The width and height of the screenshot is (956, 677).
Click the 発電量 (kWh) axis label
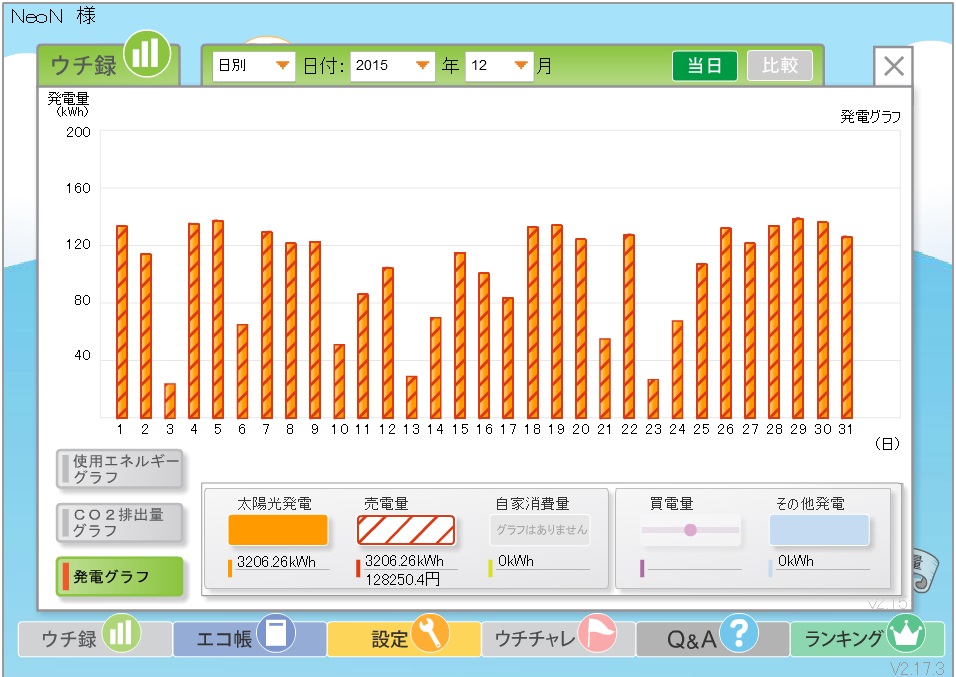pos(68,104)
